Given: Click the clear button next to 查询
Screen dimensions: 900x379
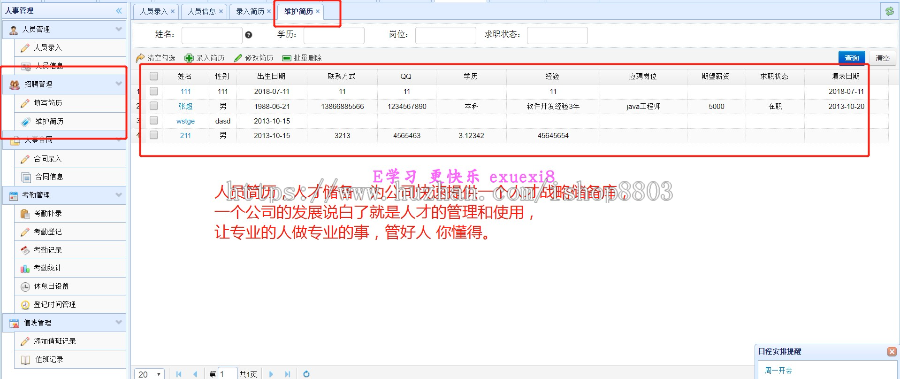Looking at the screenshot, I should pos(883,58).
